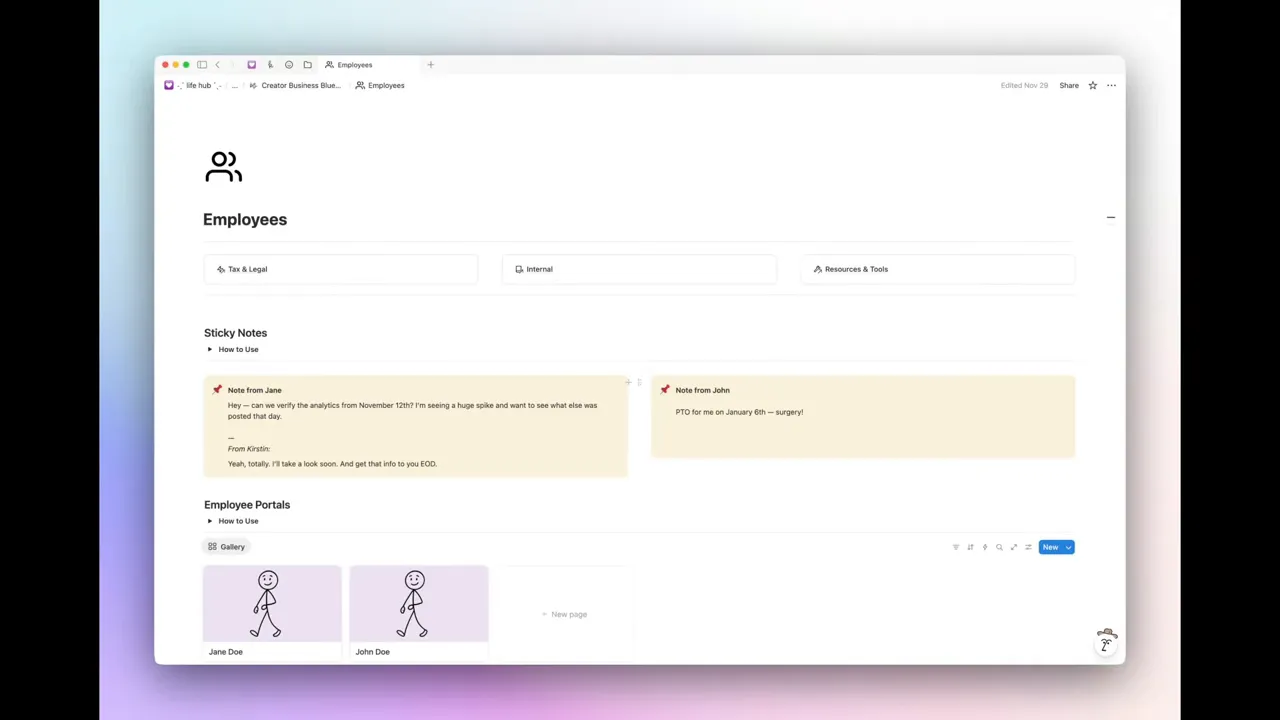Expand How to Use under Sticky Notes
Image resolution: width=1280 pixels, height=720 pixels.
point(210,349)
